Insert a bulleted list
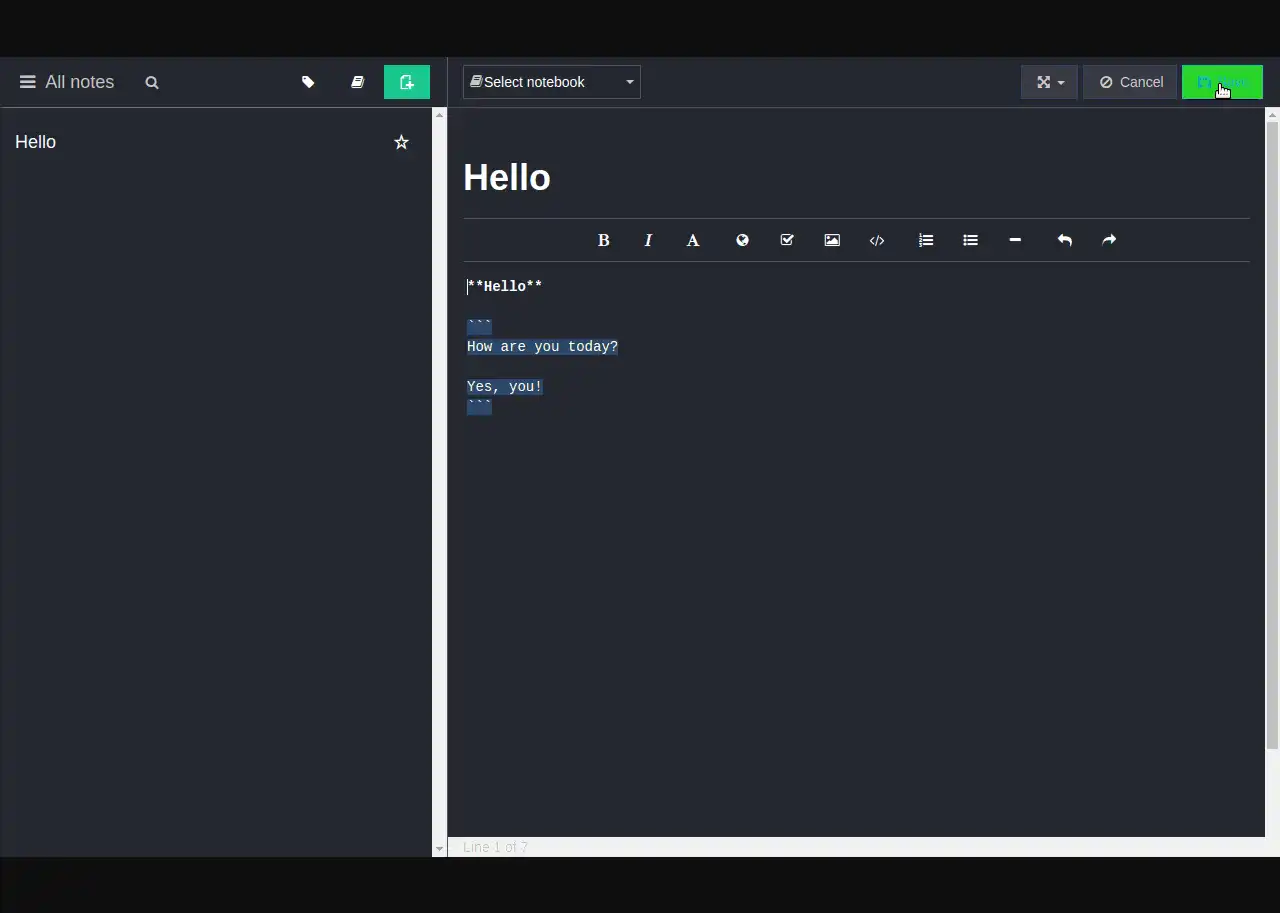Viewport: 1280px width, 913px height. pos(970,240)
